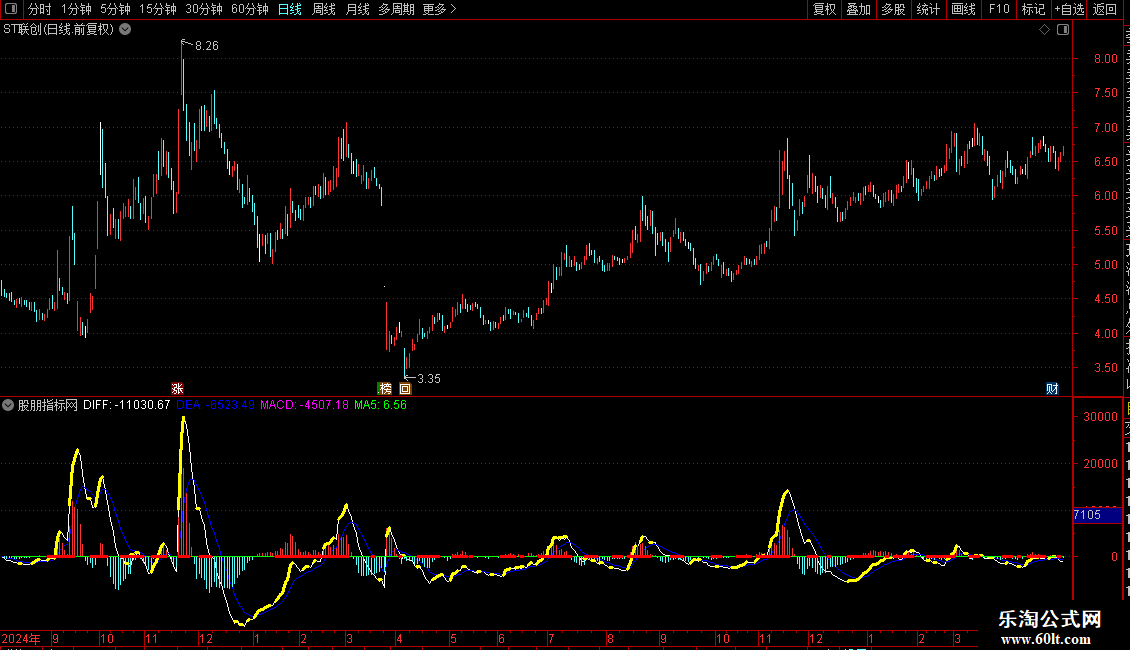This screenshot has width=1130, height=650.
Task: Click the 复权 adjustment button
Action: (824, 9)
